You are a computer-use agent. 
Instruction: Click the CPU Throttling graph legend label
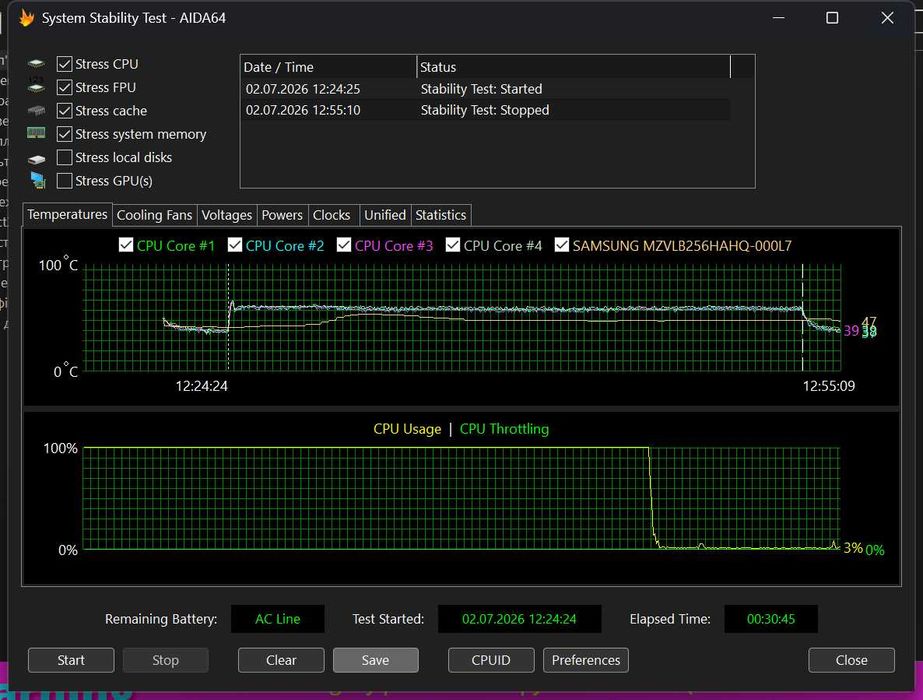[504, 429]
